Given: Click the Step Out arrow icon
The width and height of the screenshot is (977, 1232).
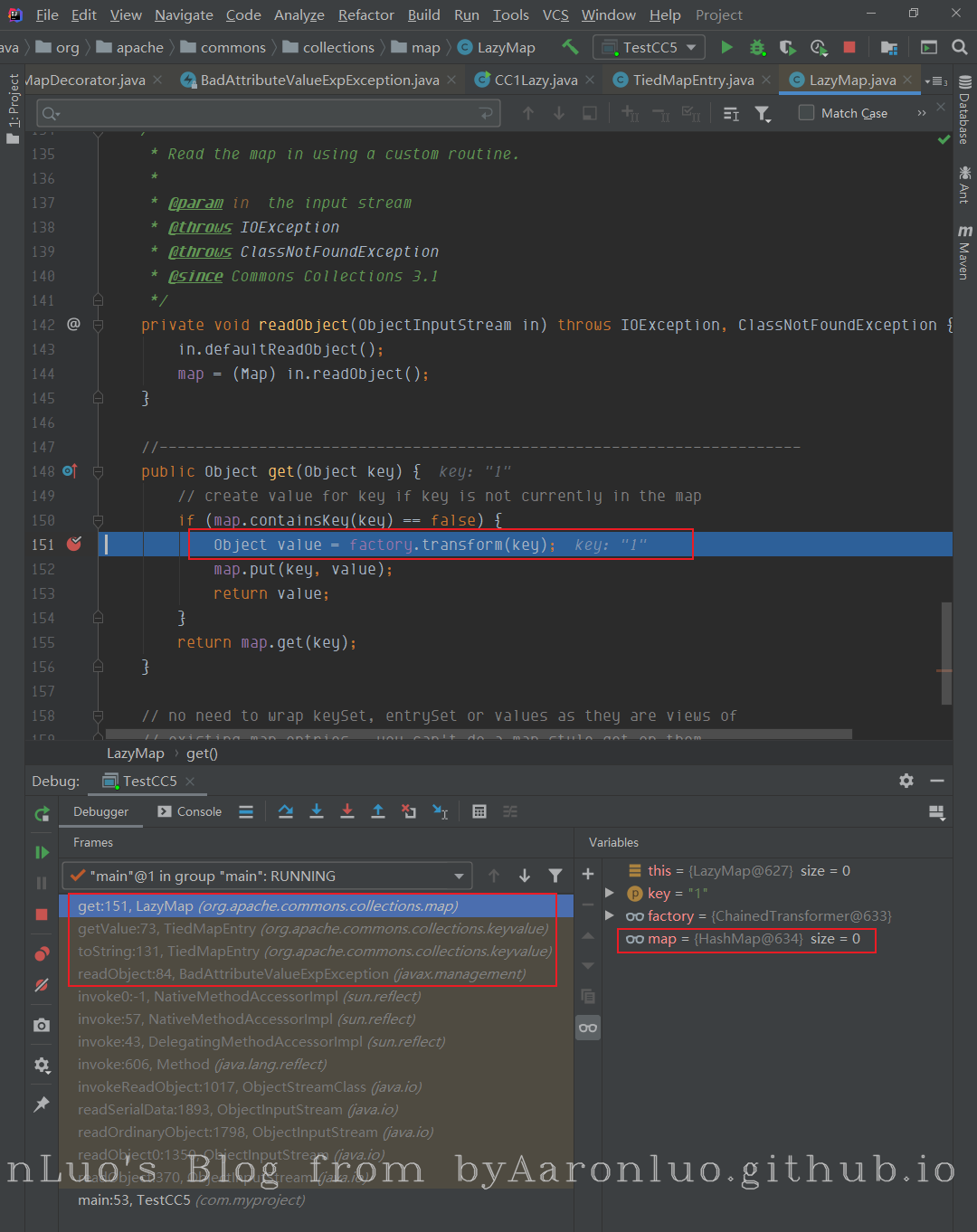Looking at the screenshot, I should (x=378, y=811).
